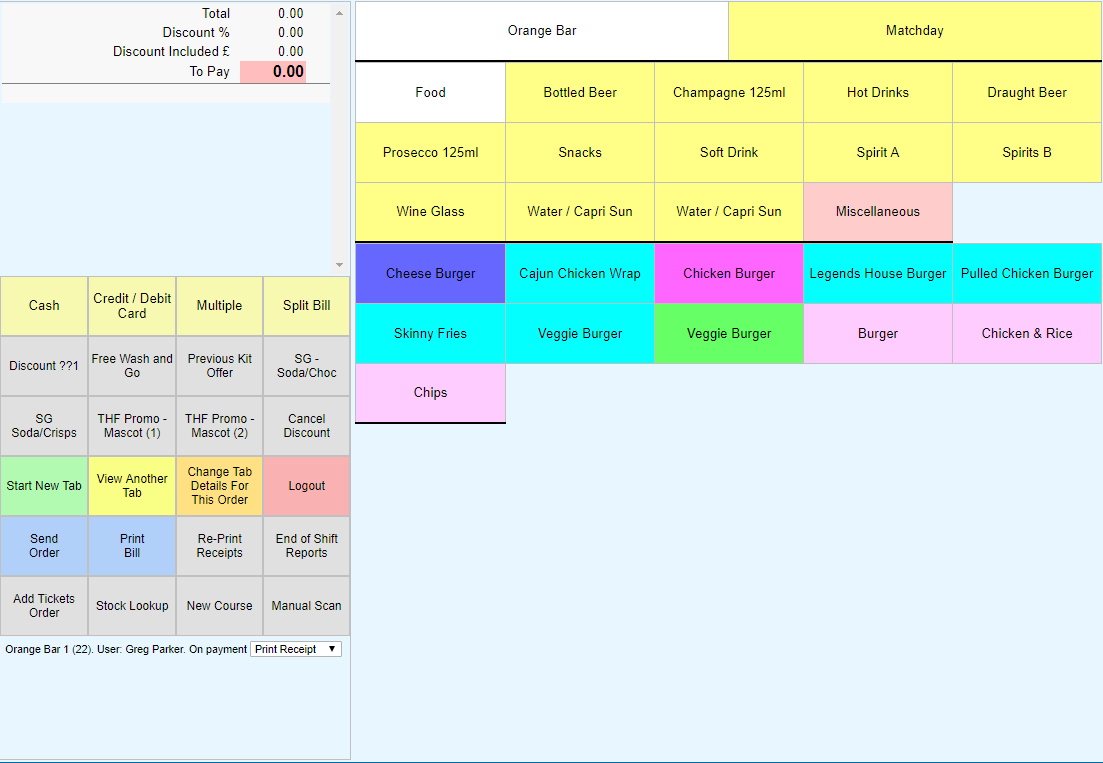
Task: Open the Soft Drink category
Action: (x=729, y=153)
